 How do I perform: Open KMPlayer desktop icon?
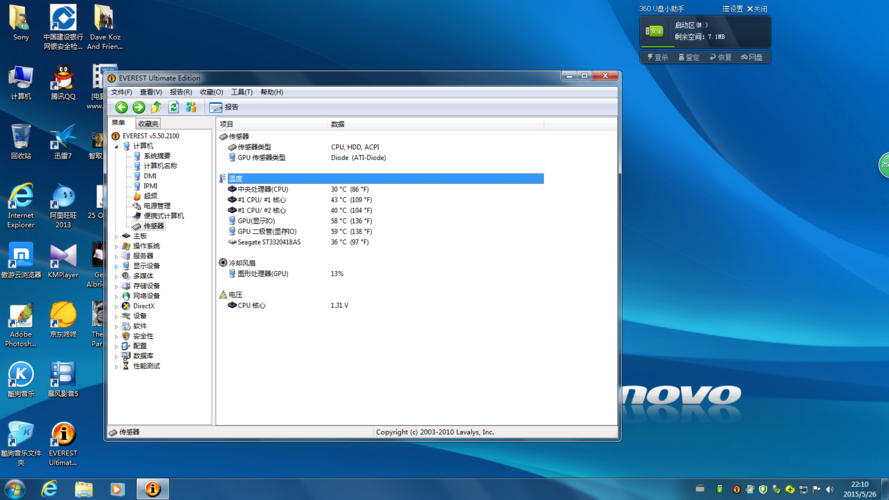coord(63,261)
